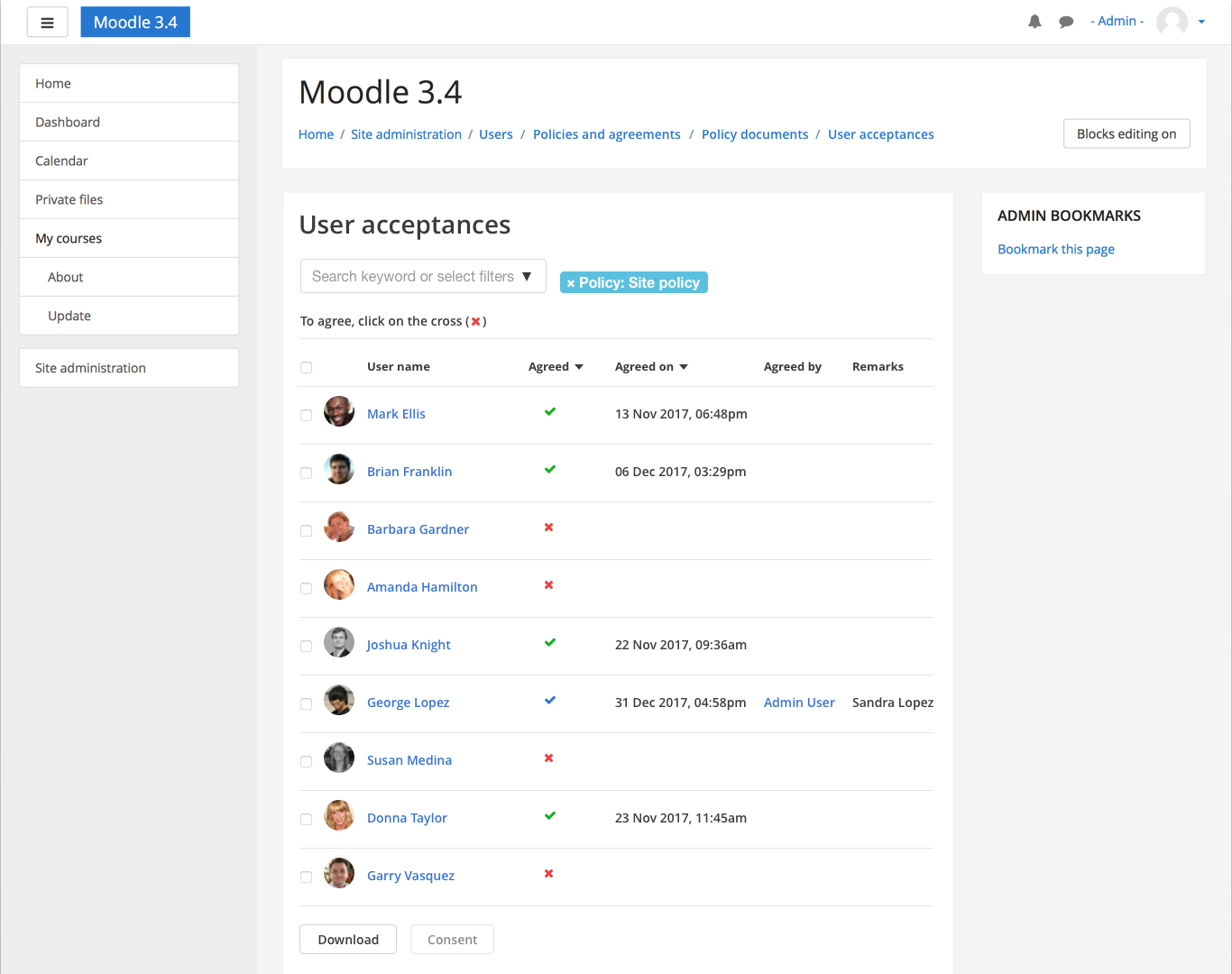Image resolution: width=1232 pixels, height=974 pixels.
Task: Click the Consent button
Action: pyautogui.click(x=452, y=940)
